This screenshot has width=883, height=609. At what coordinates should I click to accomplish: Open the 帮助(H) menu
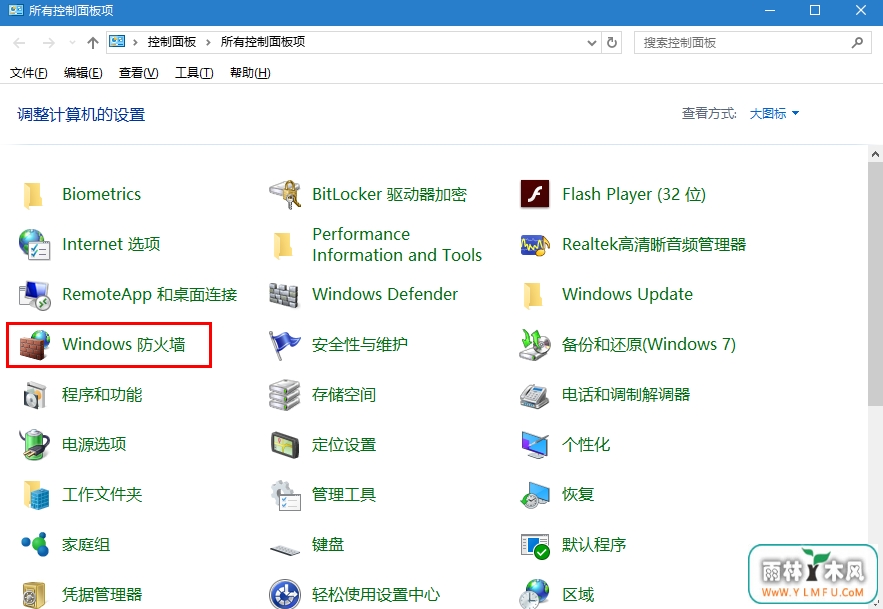click(250, 73)
